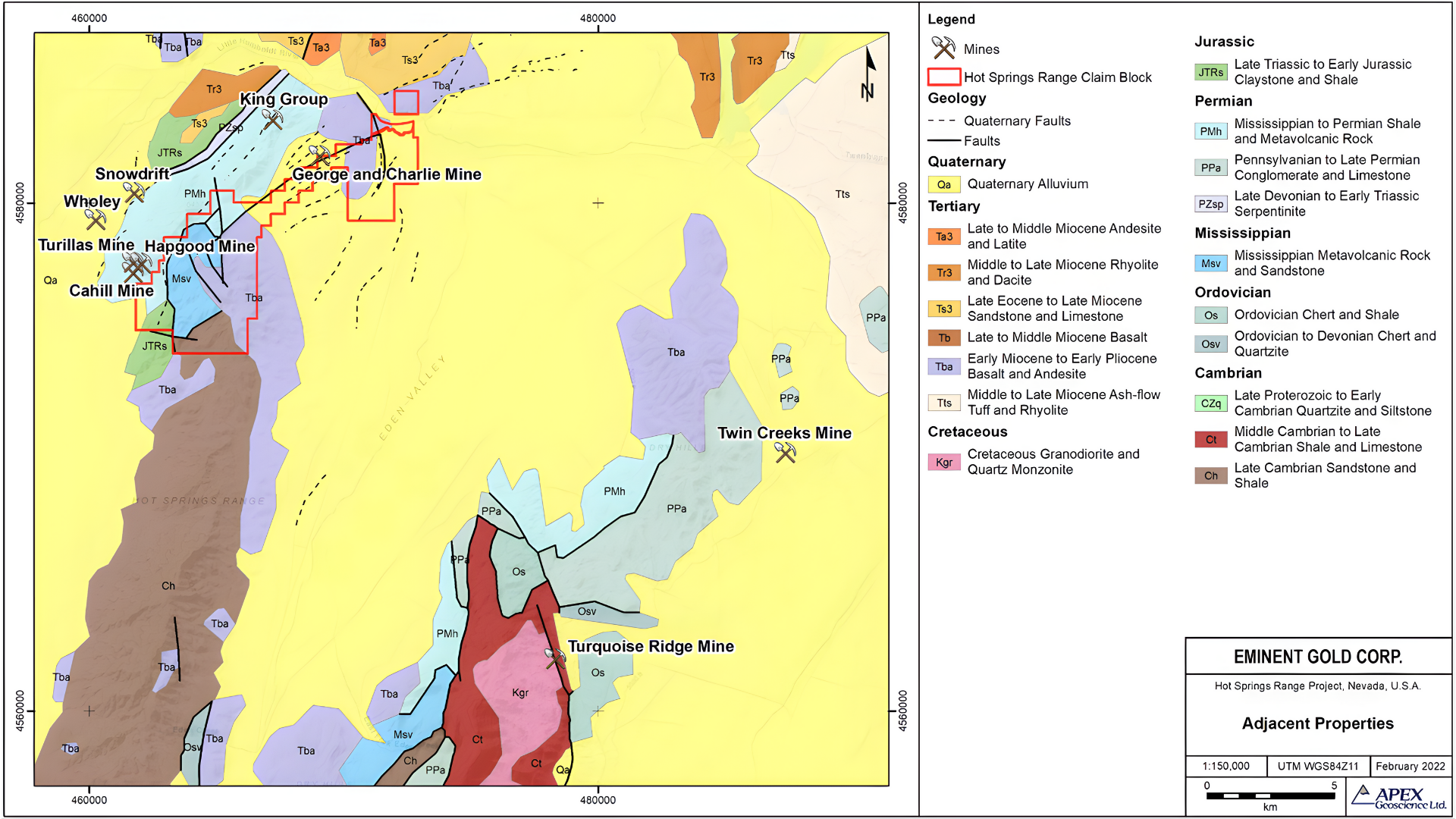Click the Turquoise Ridge Mine pickaxe icon
The image size is (1456, 819).
tap(555, 658)
